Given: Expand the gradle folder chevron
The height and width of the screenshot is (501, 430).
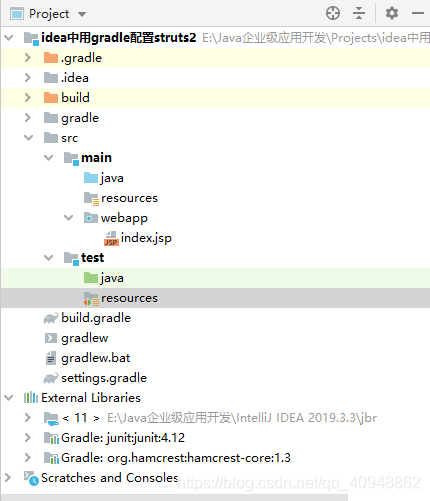Looking at the screenshot, I should [x=28, y=118].
